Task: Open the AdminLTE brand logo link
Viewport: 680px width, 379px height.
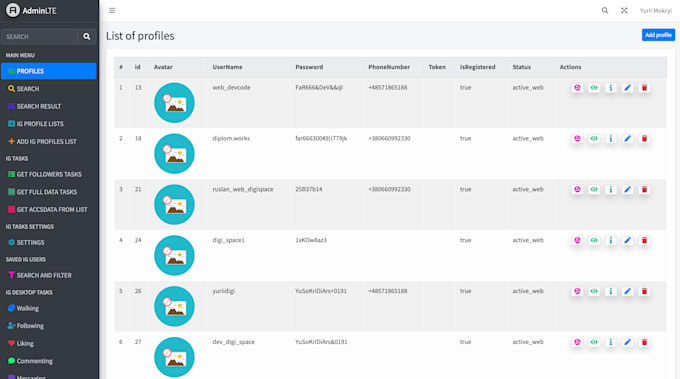Action: 31,10
